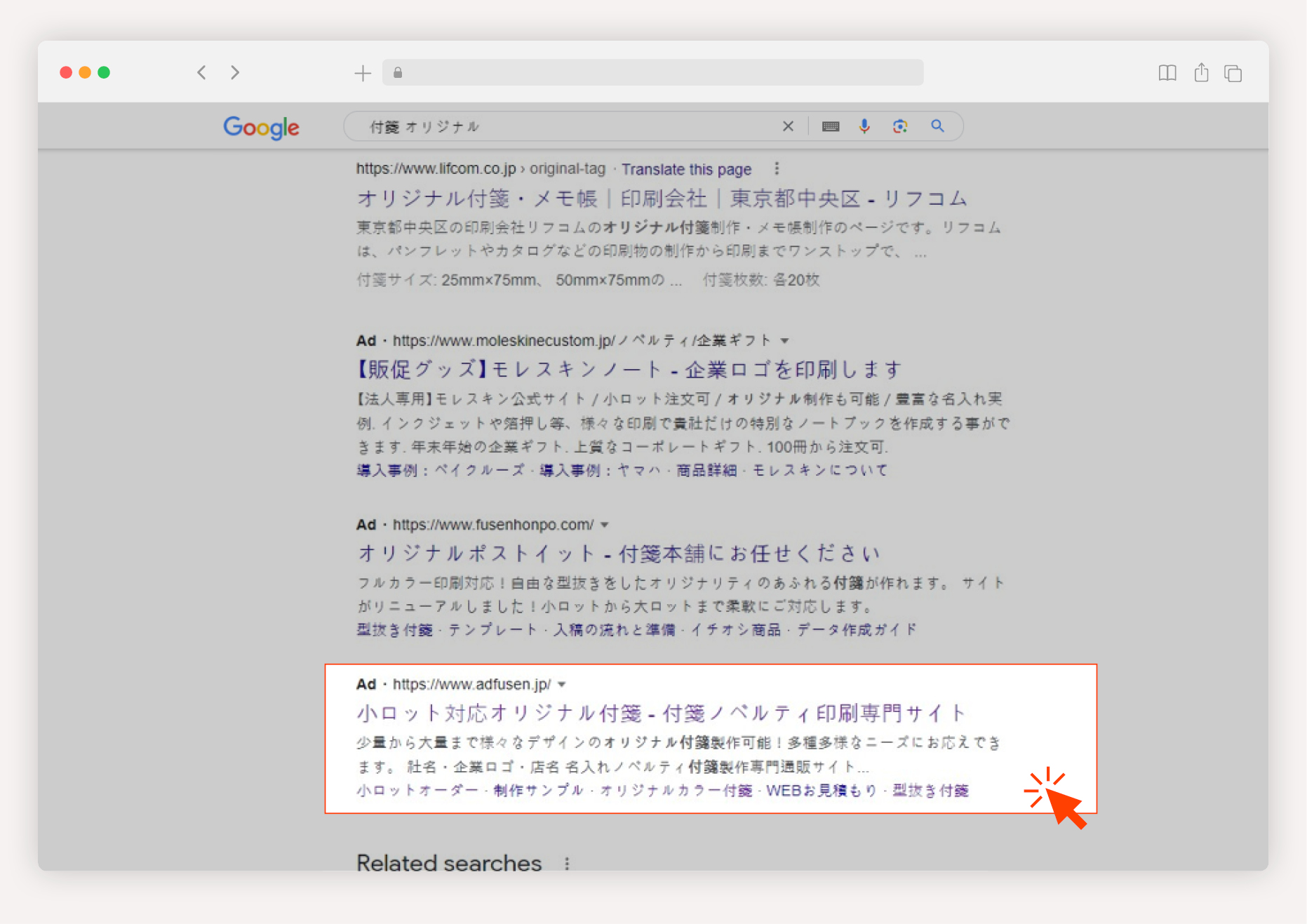Open the reading list book icon
This screenshot has height=924, width=1307.
tap(1167, 73)
